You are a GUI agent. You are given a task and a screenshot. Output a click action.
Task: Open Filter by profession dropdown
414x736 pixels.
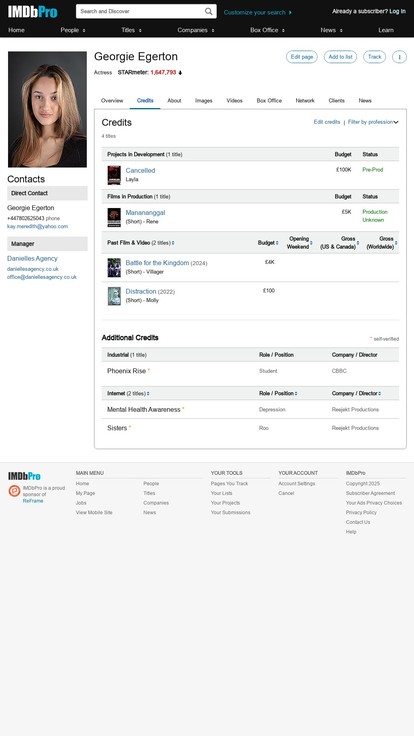(x=373, y=122)
